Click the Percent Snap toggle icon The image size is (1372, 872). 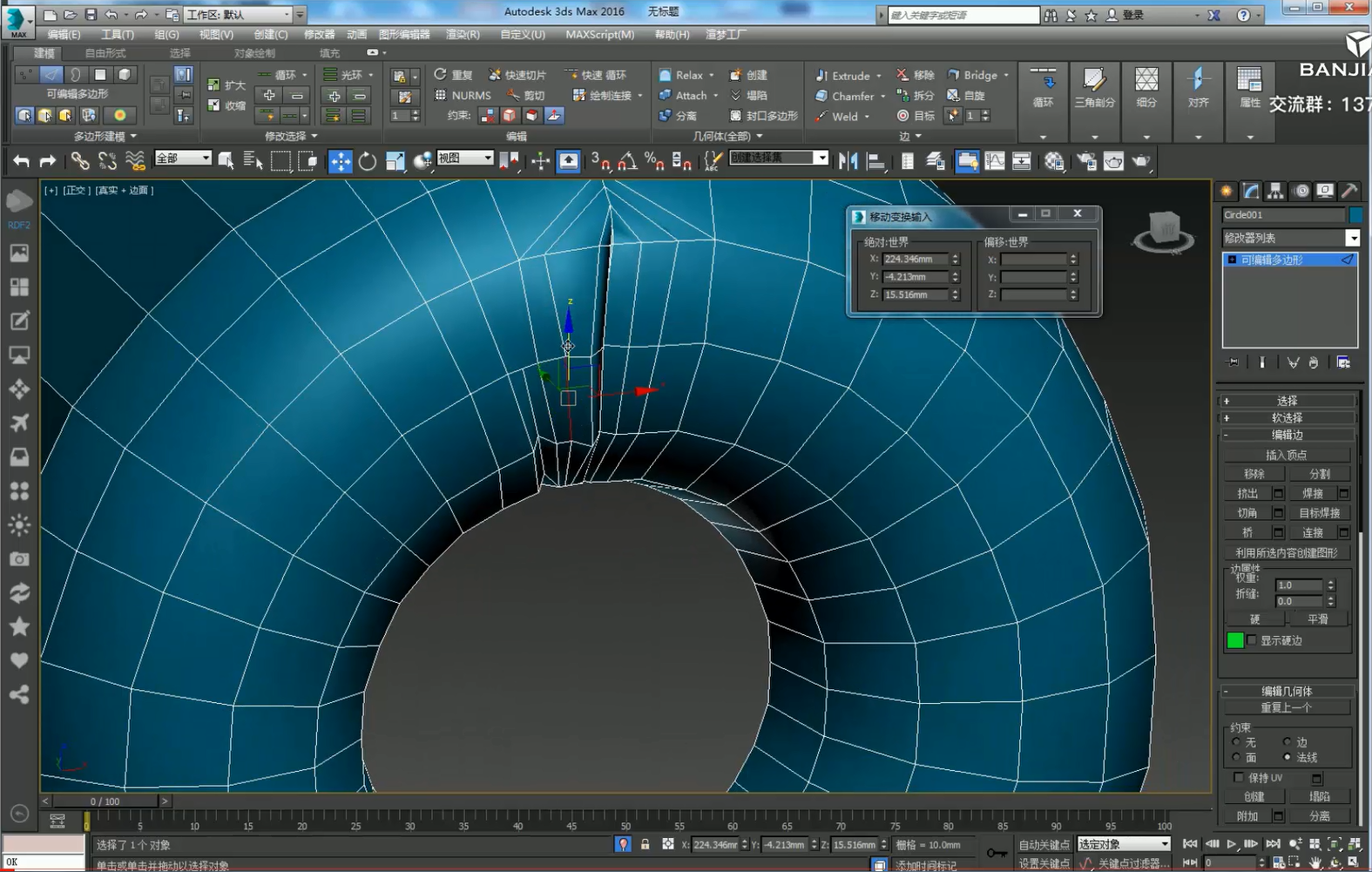654,161
